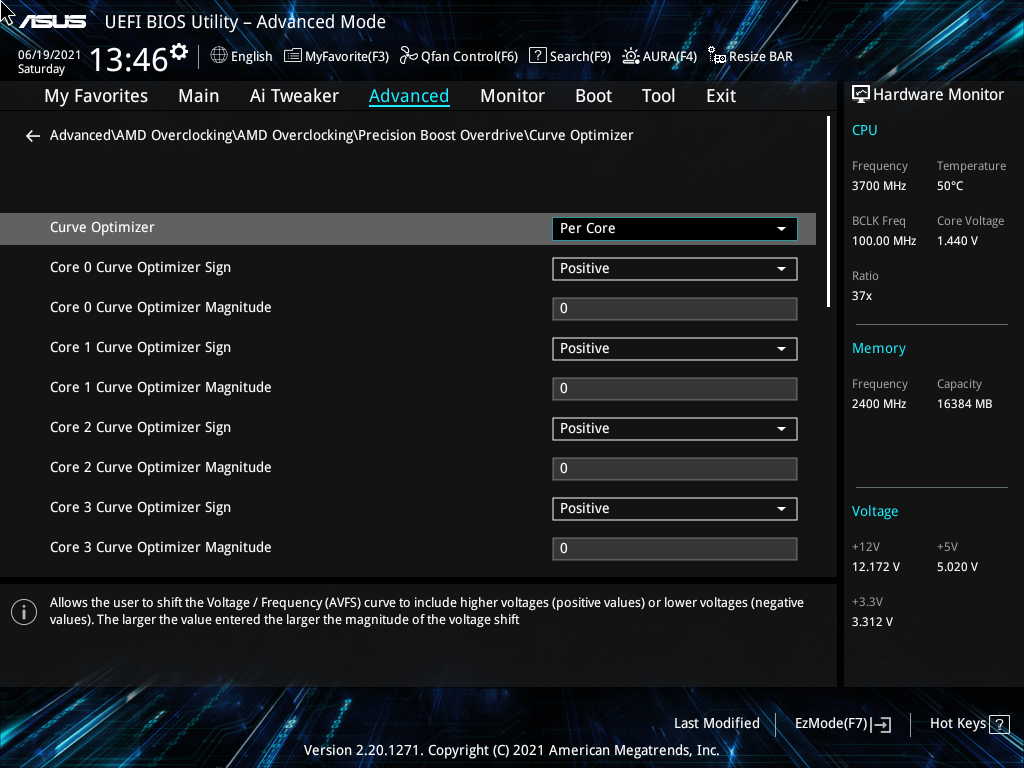Screen dimensions: 1024x768
Task: Go back using the breadcrumb arrow
Action: 32,135
